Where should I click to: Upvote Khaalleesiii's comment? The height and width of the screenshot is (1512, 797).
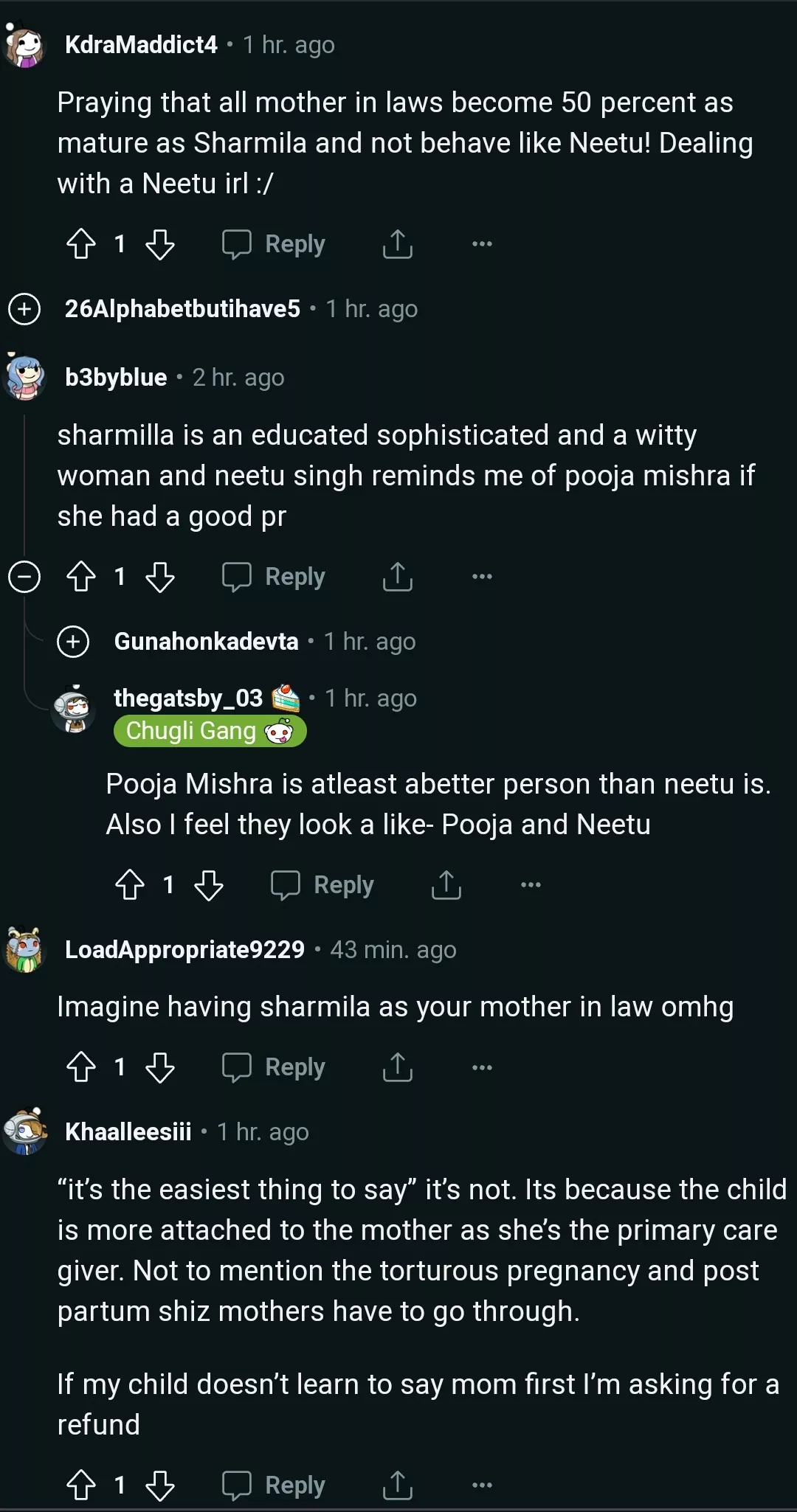pos(81,1485)
